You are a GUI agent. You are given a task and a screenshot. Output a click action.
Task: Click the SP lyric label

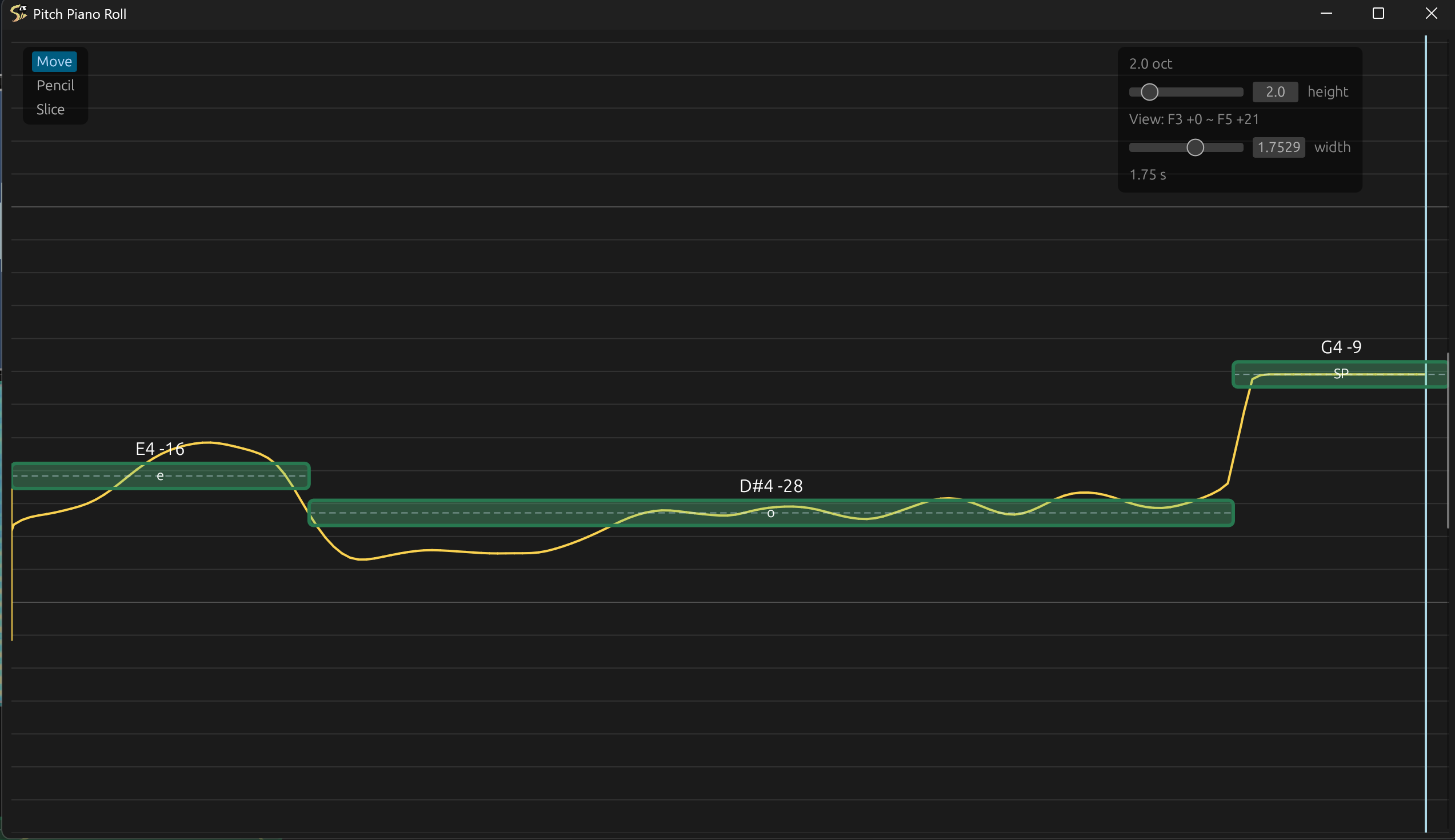(x=1341, y=374)
